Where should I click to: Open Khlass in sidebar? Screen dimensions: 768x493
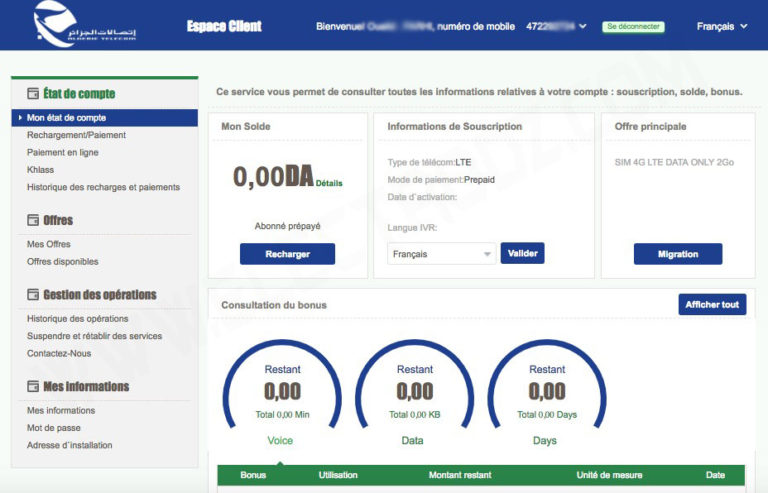click(41, 170)
